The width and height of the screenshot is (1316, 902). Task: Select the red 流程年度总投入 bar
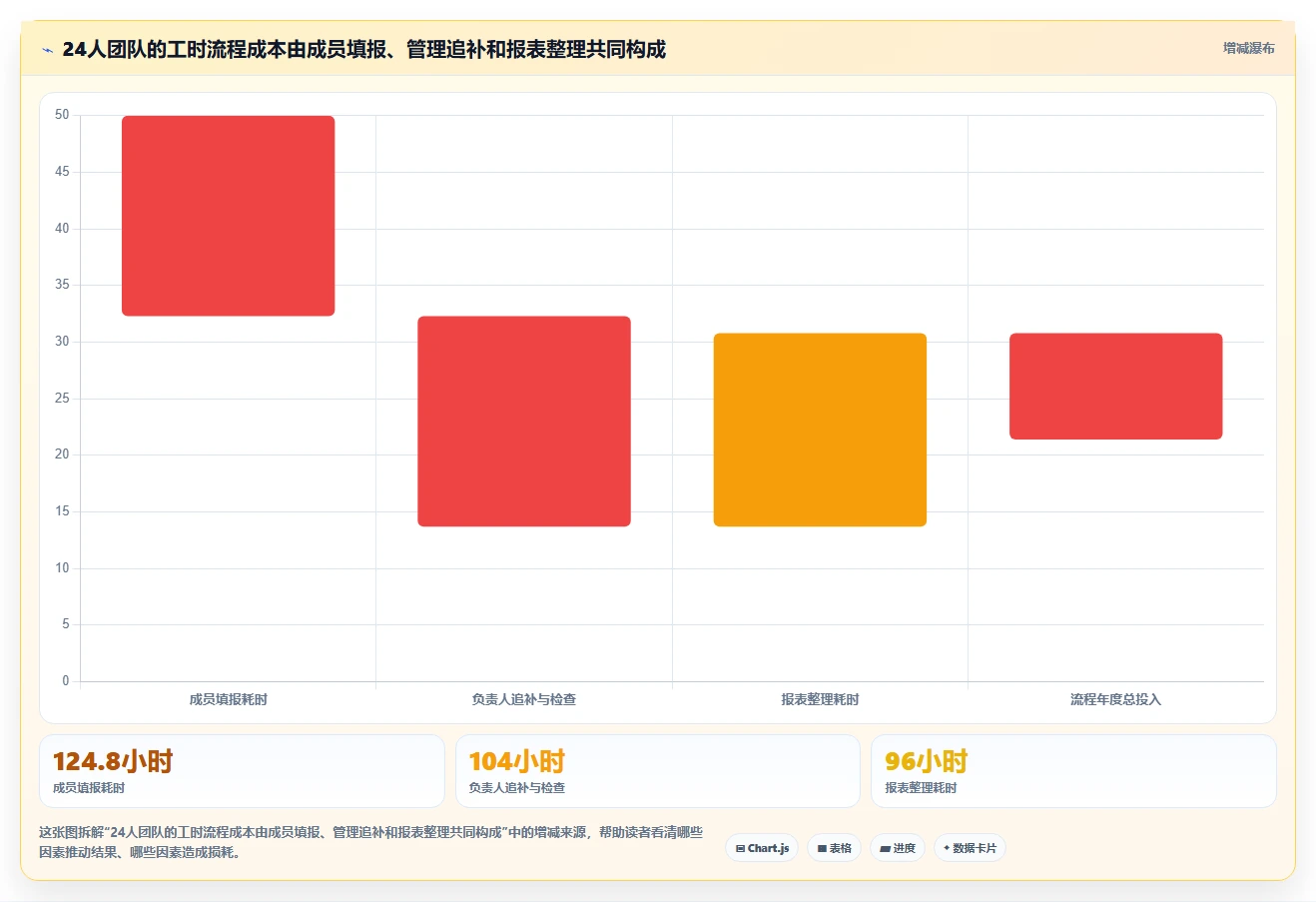coord(1116,387)
